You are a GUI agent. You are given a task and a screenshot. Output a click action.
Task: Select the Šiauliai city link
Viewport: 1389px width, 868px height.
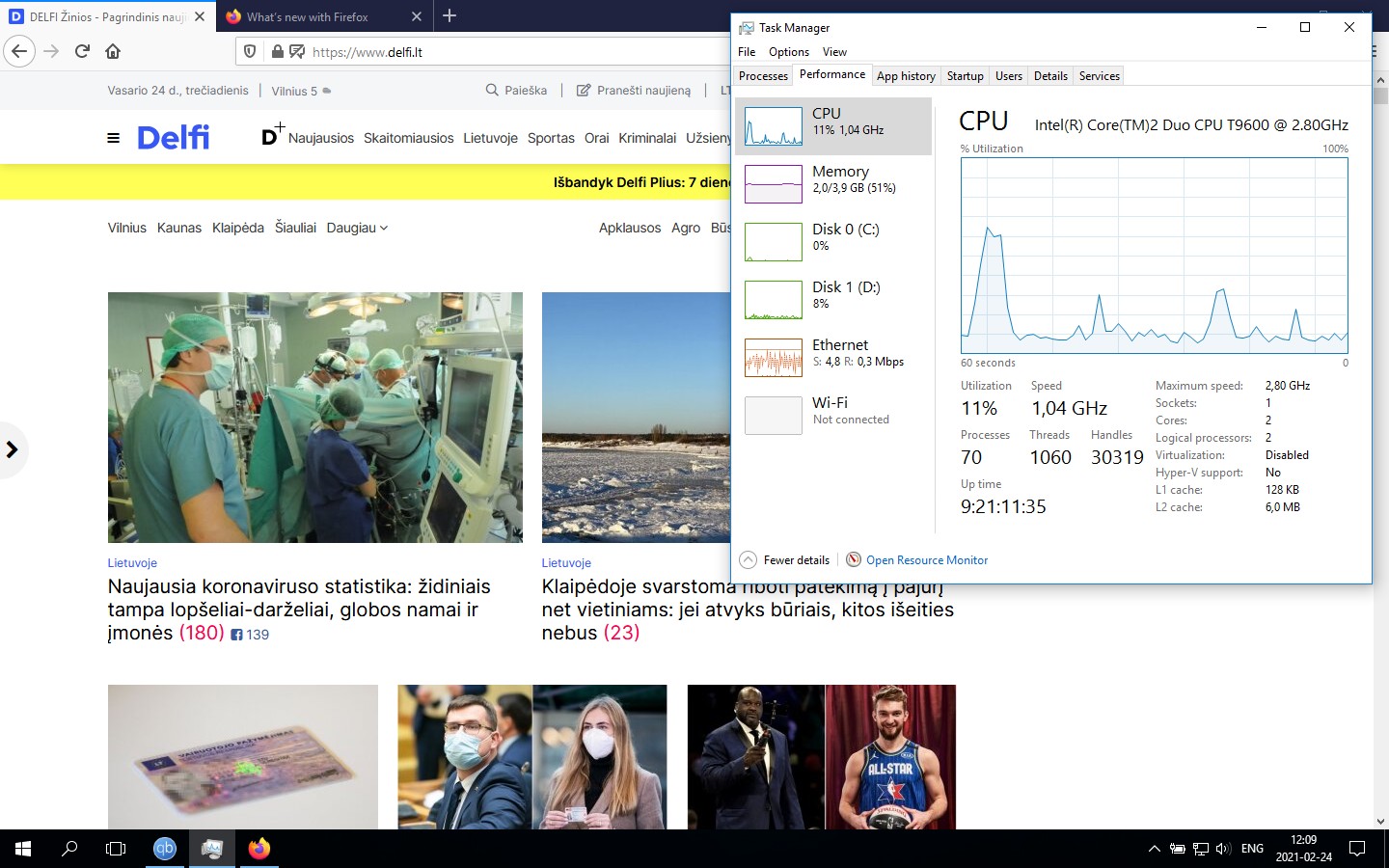(295, 228)
